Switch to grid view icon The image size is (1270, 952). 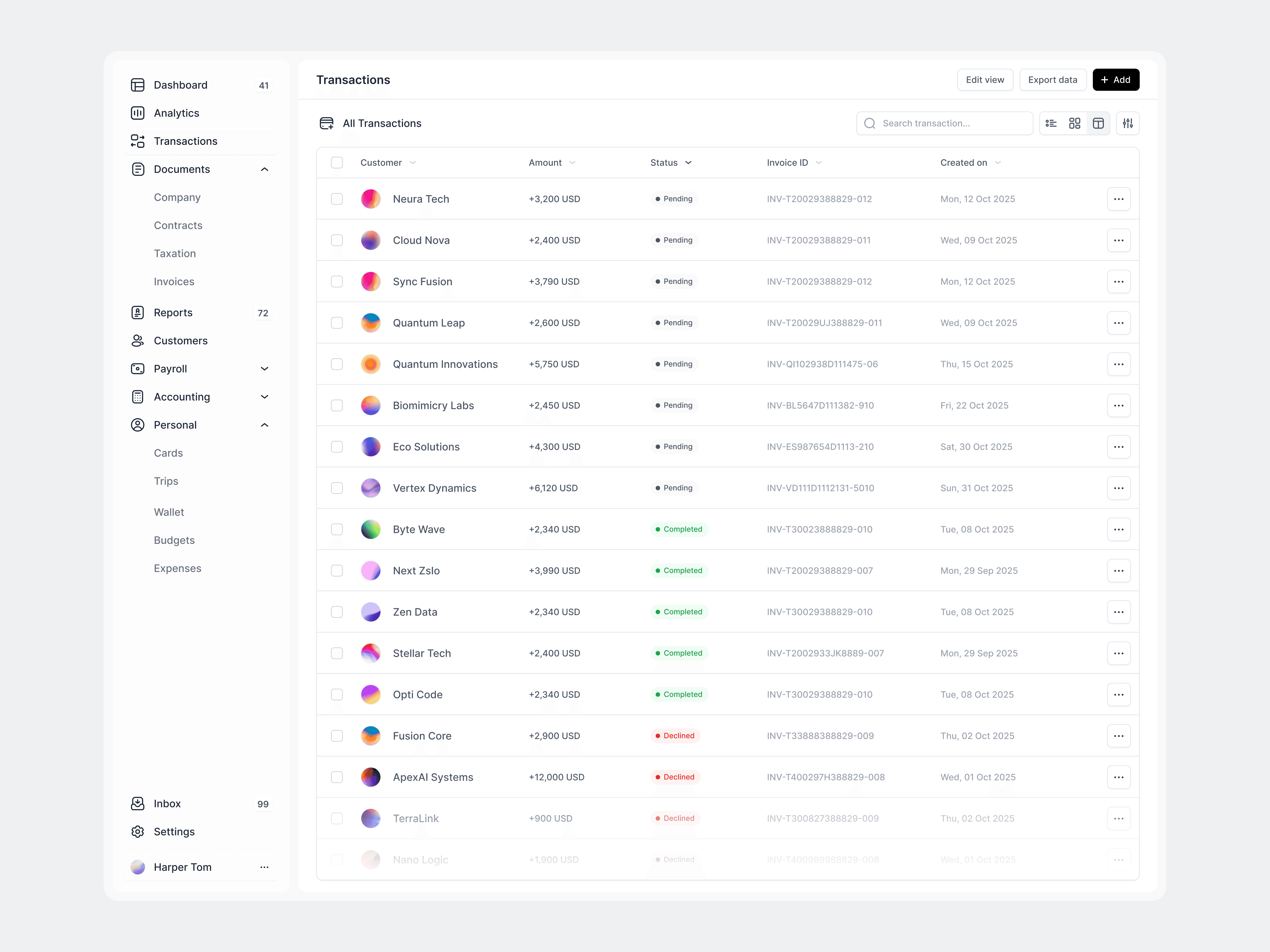[x=1075, y=123]
